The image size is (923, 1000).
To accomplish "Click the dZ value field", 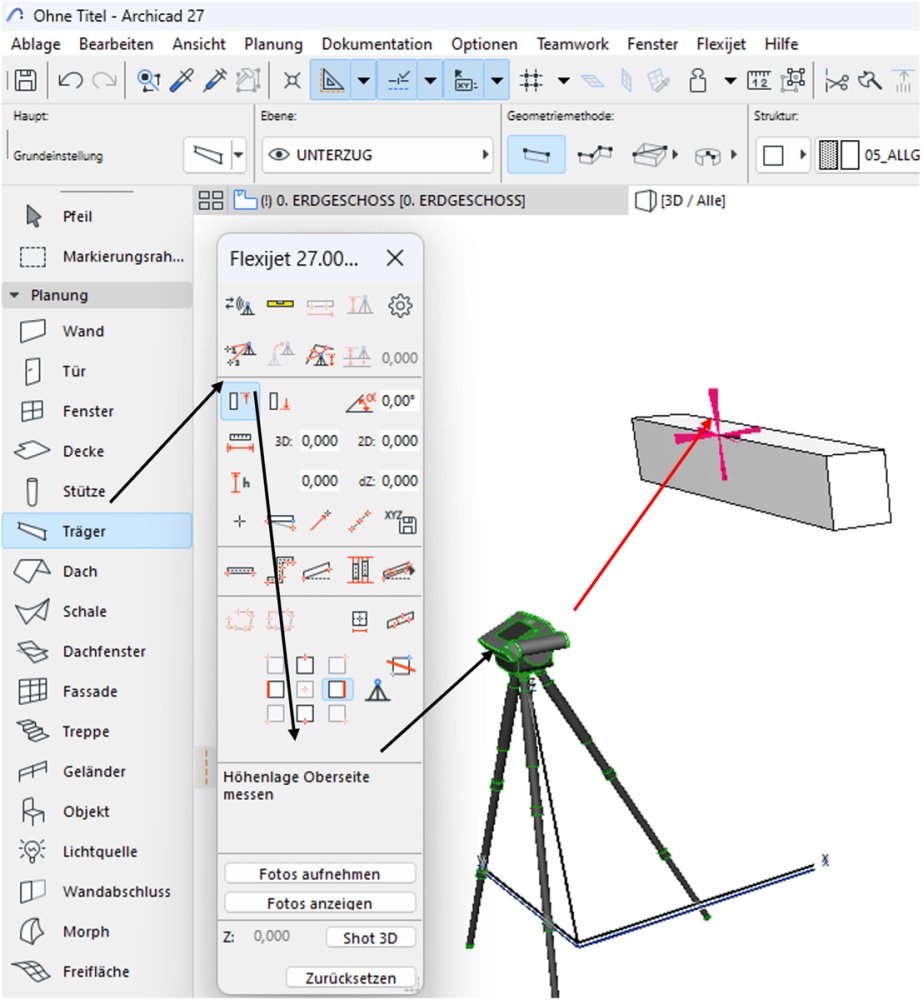I will click(x=399, y=481).
